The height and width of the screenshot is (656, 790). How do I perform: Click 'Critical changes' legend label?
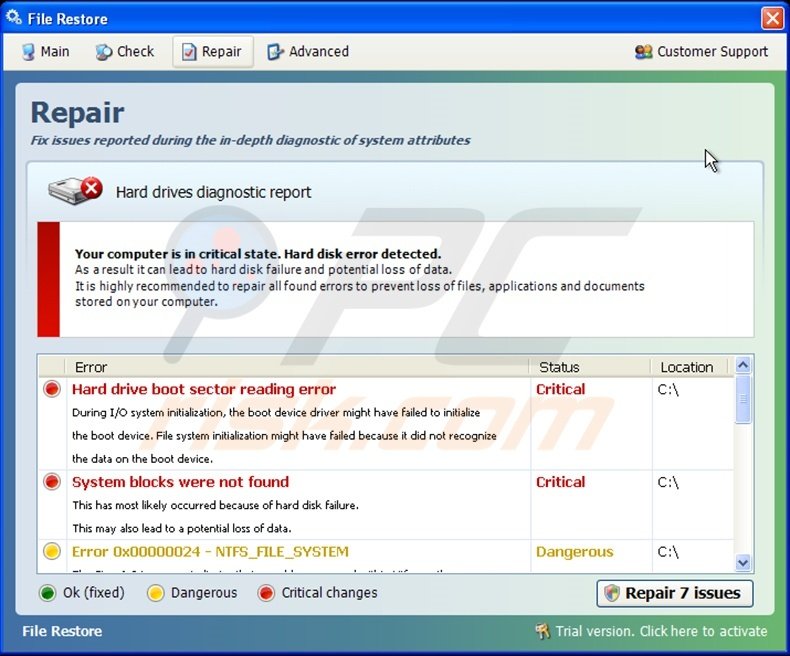click(329, 593)
